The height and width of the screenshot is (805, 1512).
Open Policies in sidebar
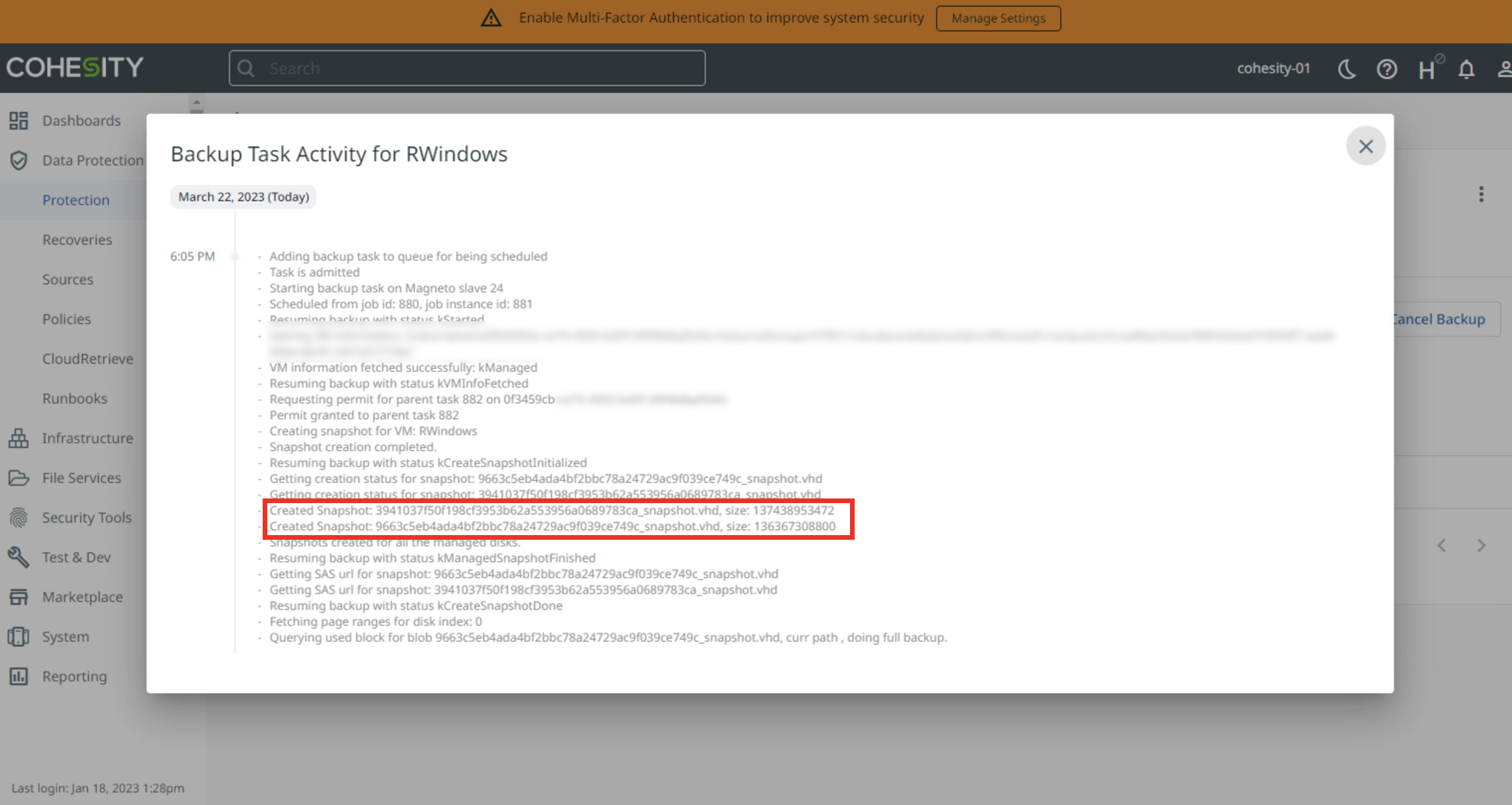tap(67, 319)
